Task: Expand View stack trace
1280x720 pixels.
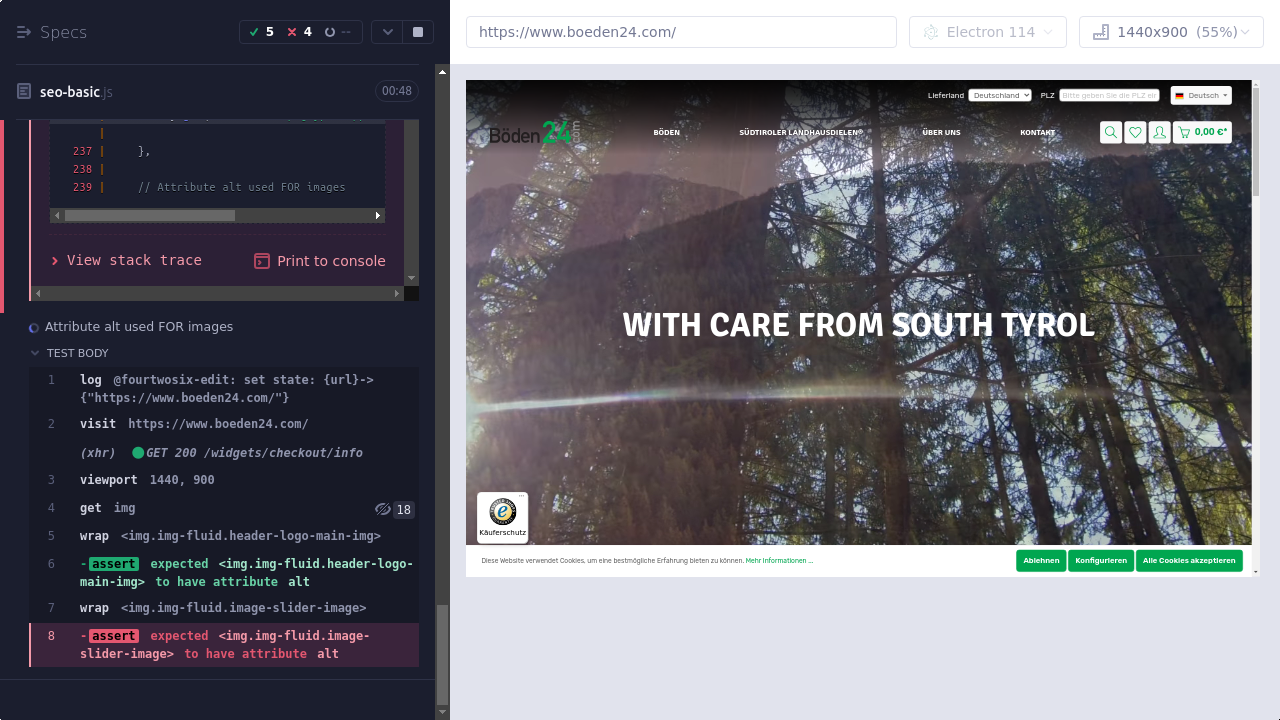Action: pos(126,260)
